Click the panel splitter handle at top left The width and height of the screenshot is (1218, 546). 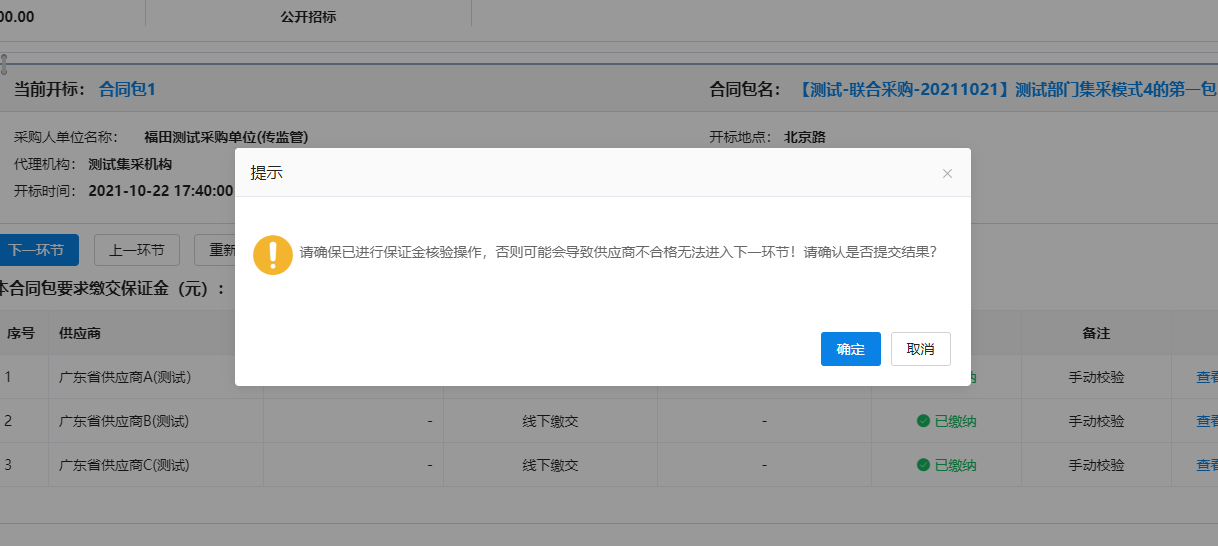coord(4,63)
